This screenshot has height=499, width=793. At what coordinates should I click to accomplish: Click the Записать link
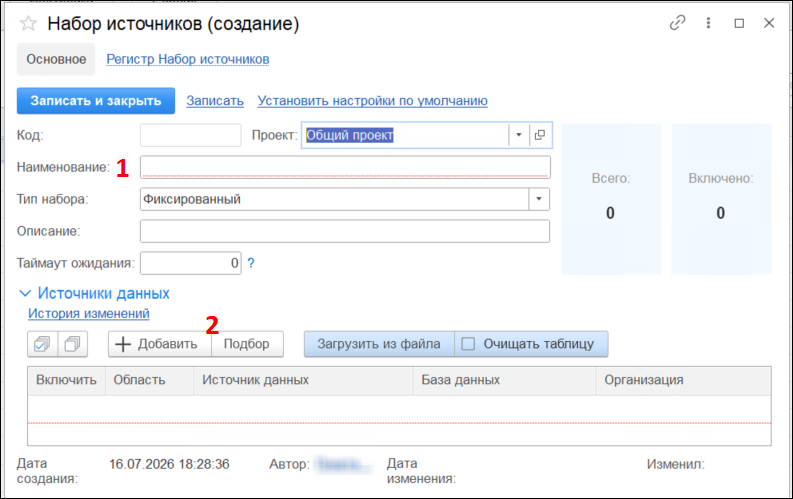(215, 101)
